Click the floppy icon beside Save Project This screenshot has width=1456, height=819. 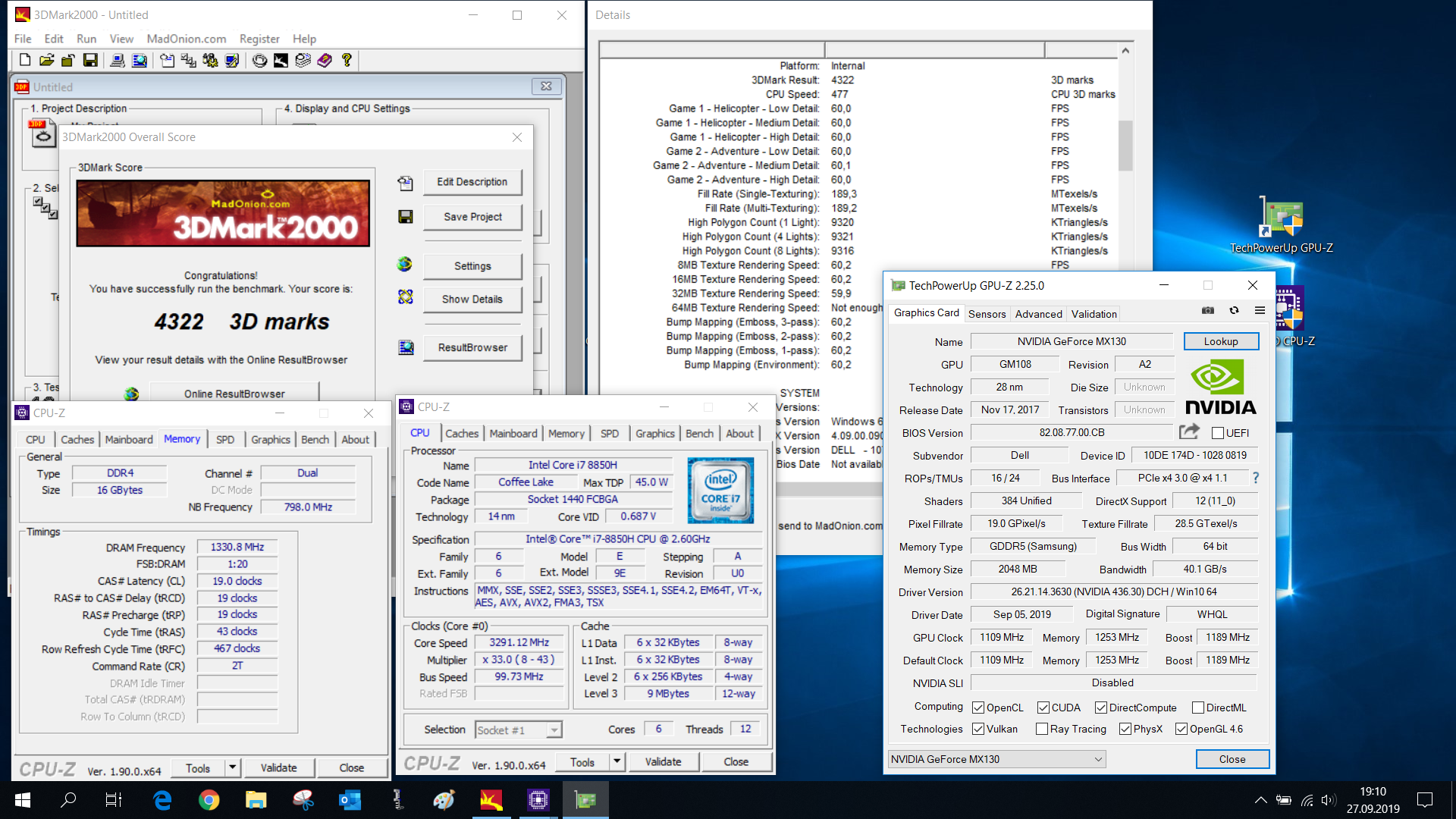(406, 217)
